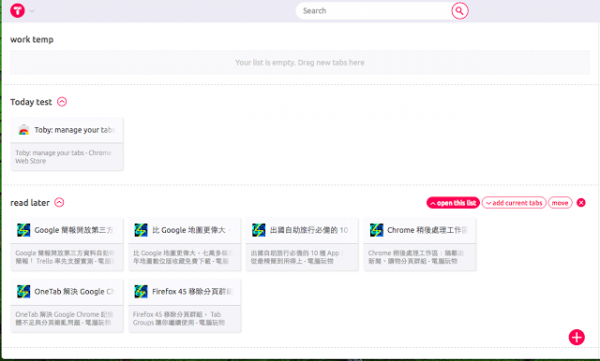600x361 pixels.
Task: Open the 'Chrome 稍後處理工作區' card title
Action: (427, 230)
